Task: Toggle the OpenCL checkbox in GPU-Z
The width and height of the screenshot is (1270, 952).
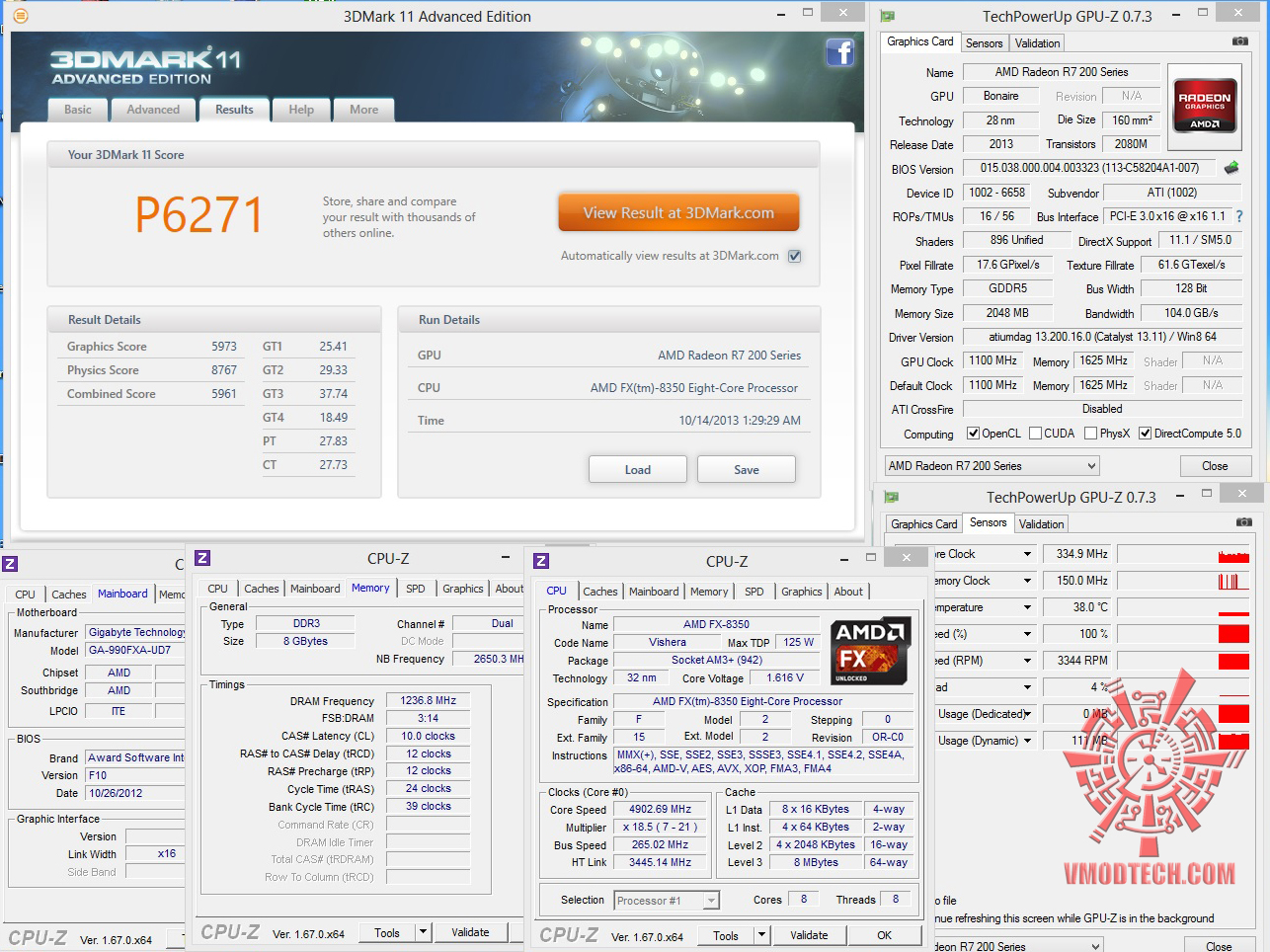Action: 973,434
